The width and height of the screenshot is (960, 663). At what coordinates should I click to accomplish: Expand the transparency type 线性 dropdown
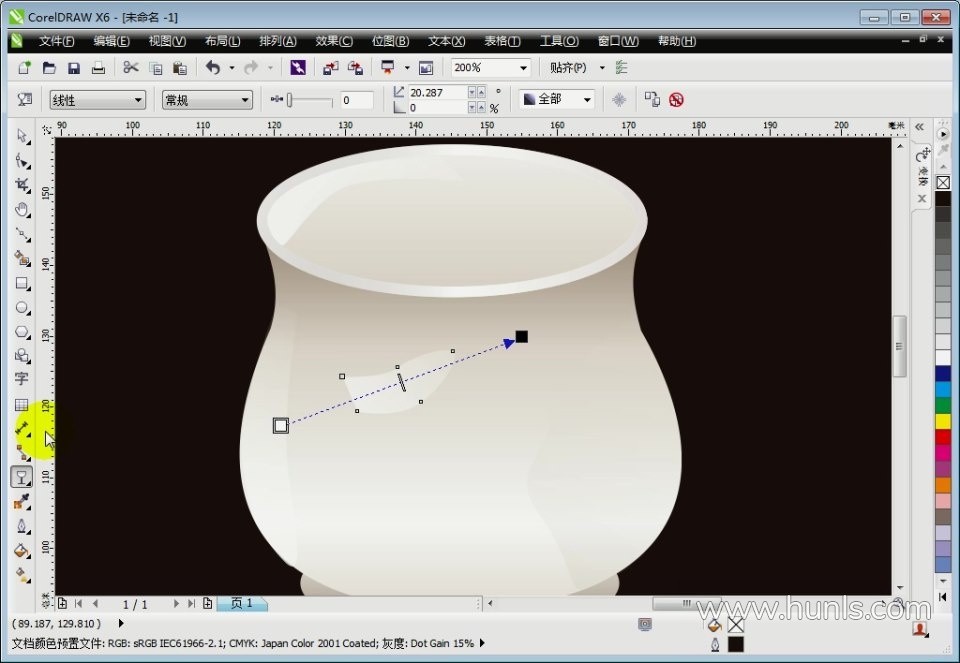[x=137, y=100]
